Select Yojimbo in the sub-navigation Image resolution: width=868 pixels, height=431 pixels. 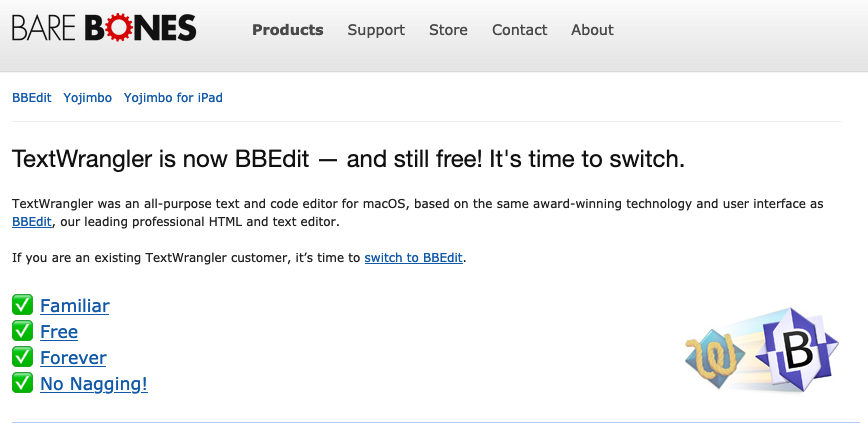pos(88,98)
